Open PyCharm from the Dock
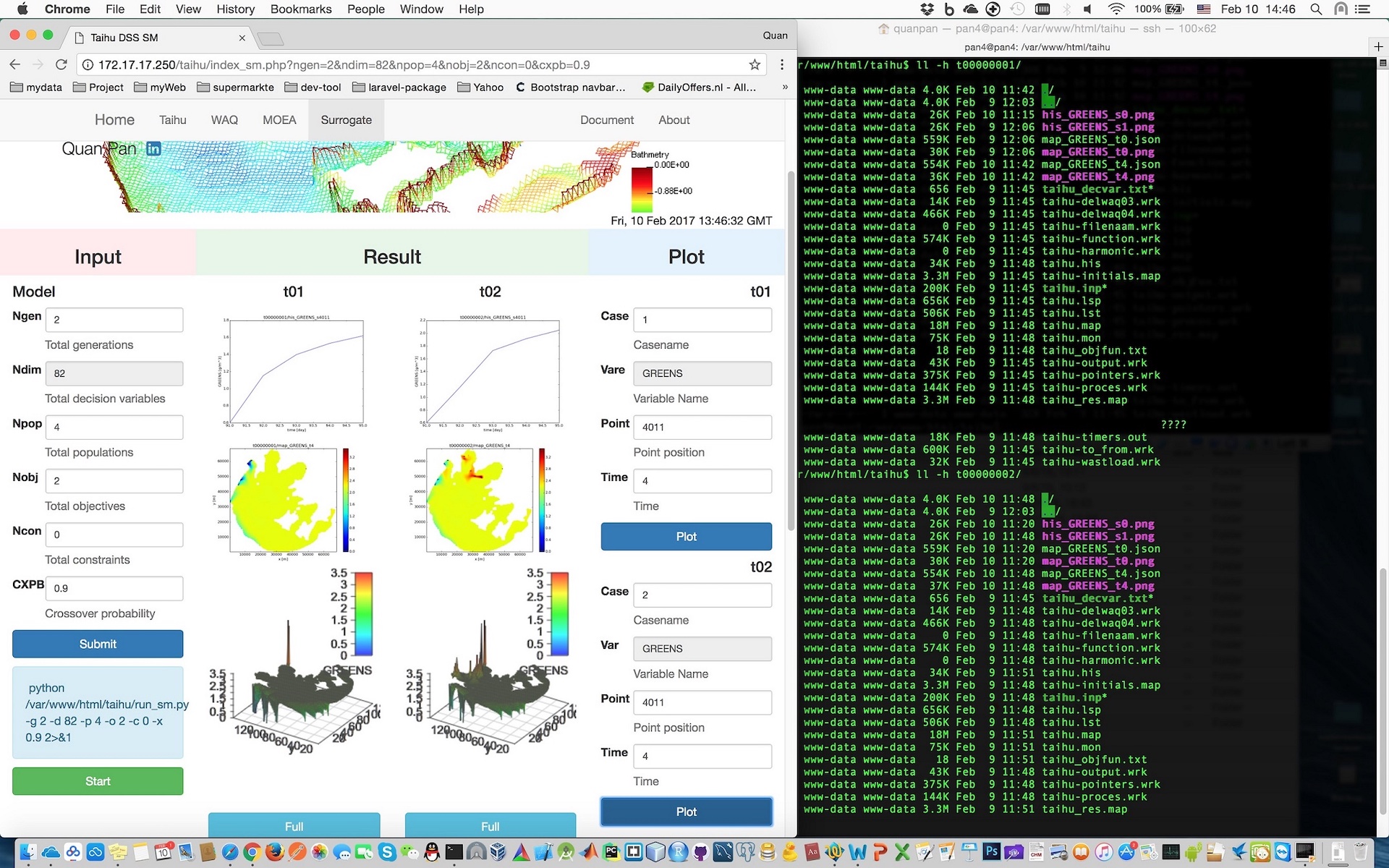The image size is (1389, 868). click(611, 852)
